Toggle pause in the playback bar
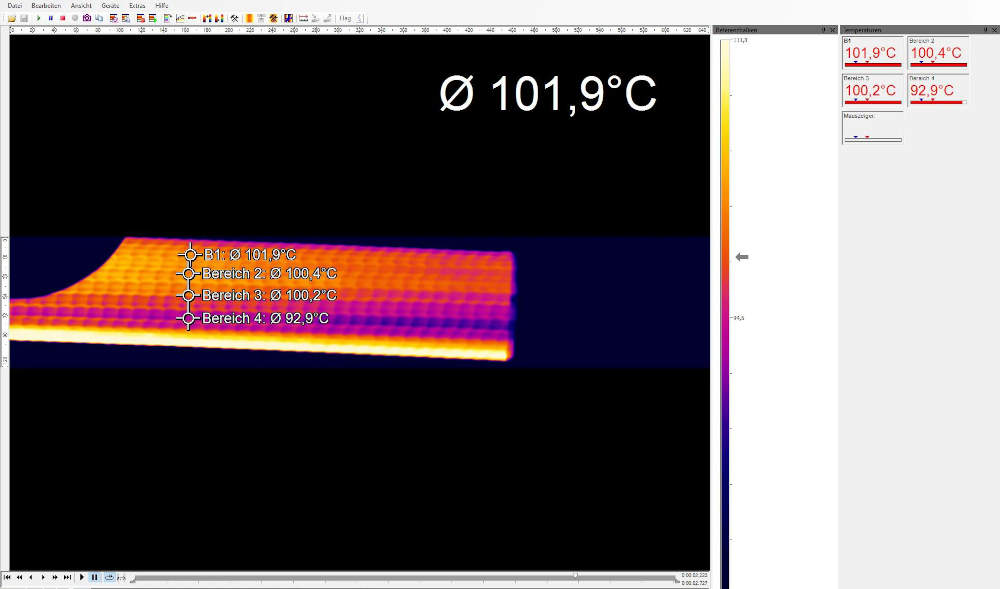This screenshot has height=589, width=1000. tap(94, 577)
